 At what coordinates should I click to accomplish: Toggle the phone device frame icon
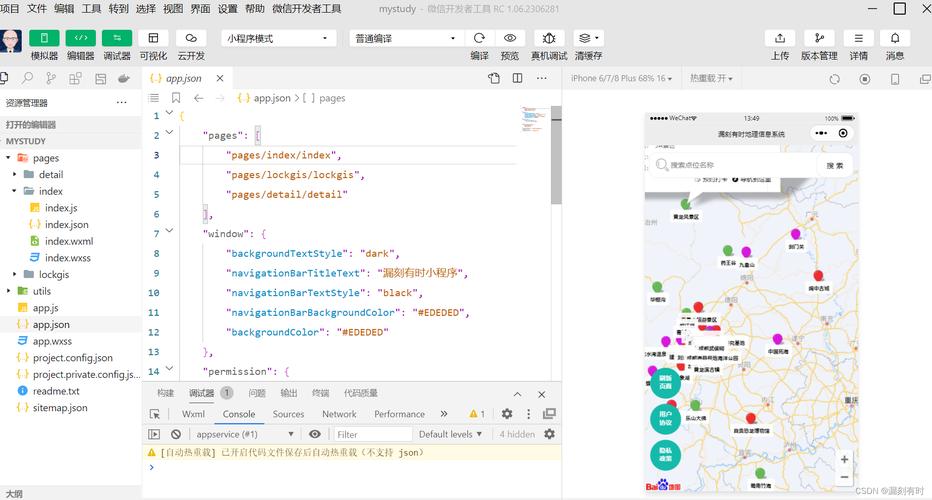click(895, 79)
